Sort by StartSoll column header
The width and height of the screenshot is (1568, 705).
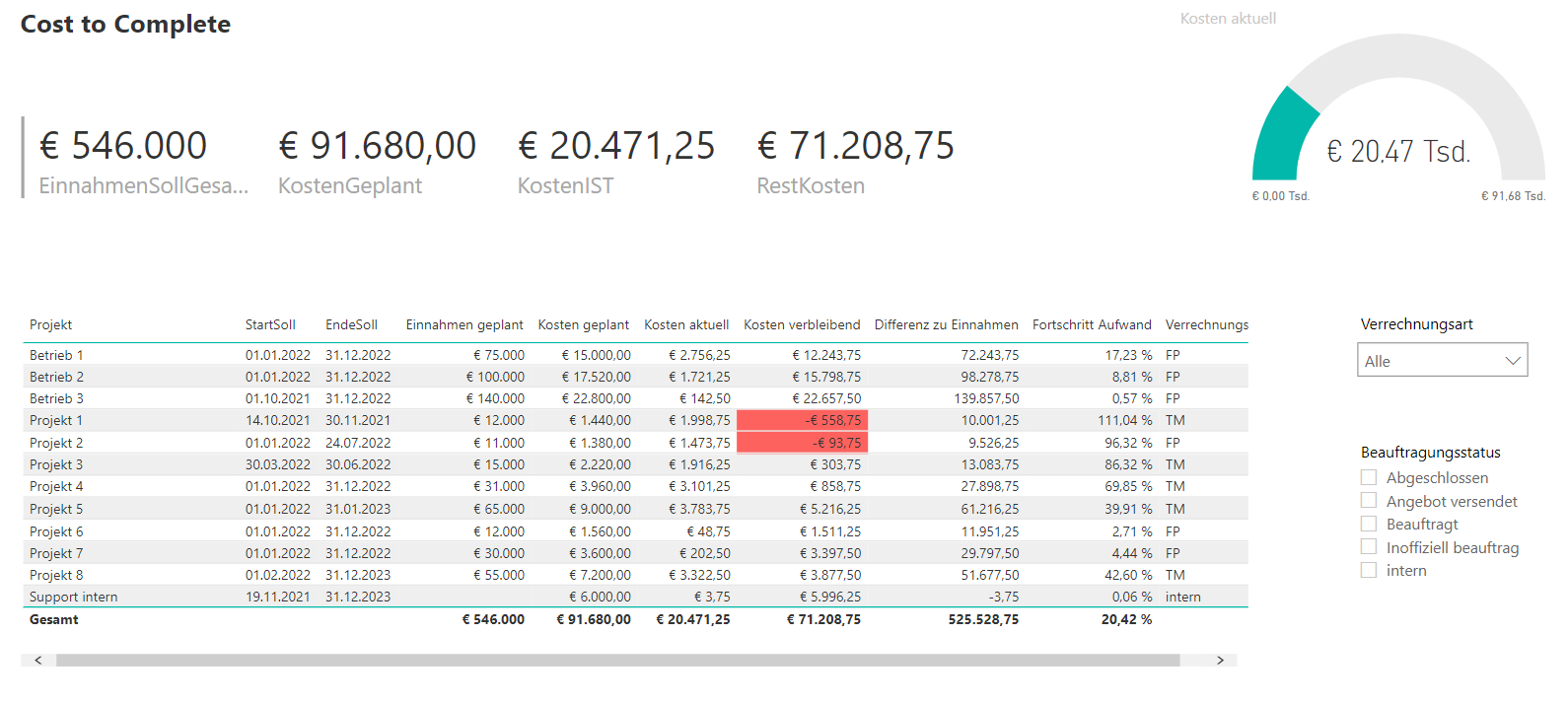[x=270, y=324]
